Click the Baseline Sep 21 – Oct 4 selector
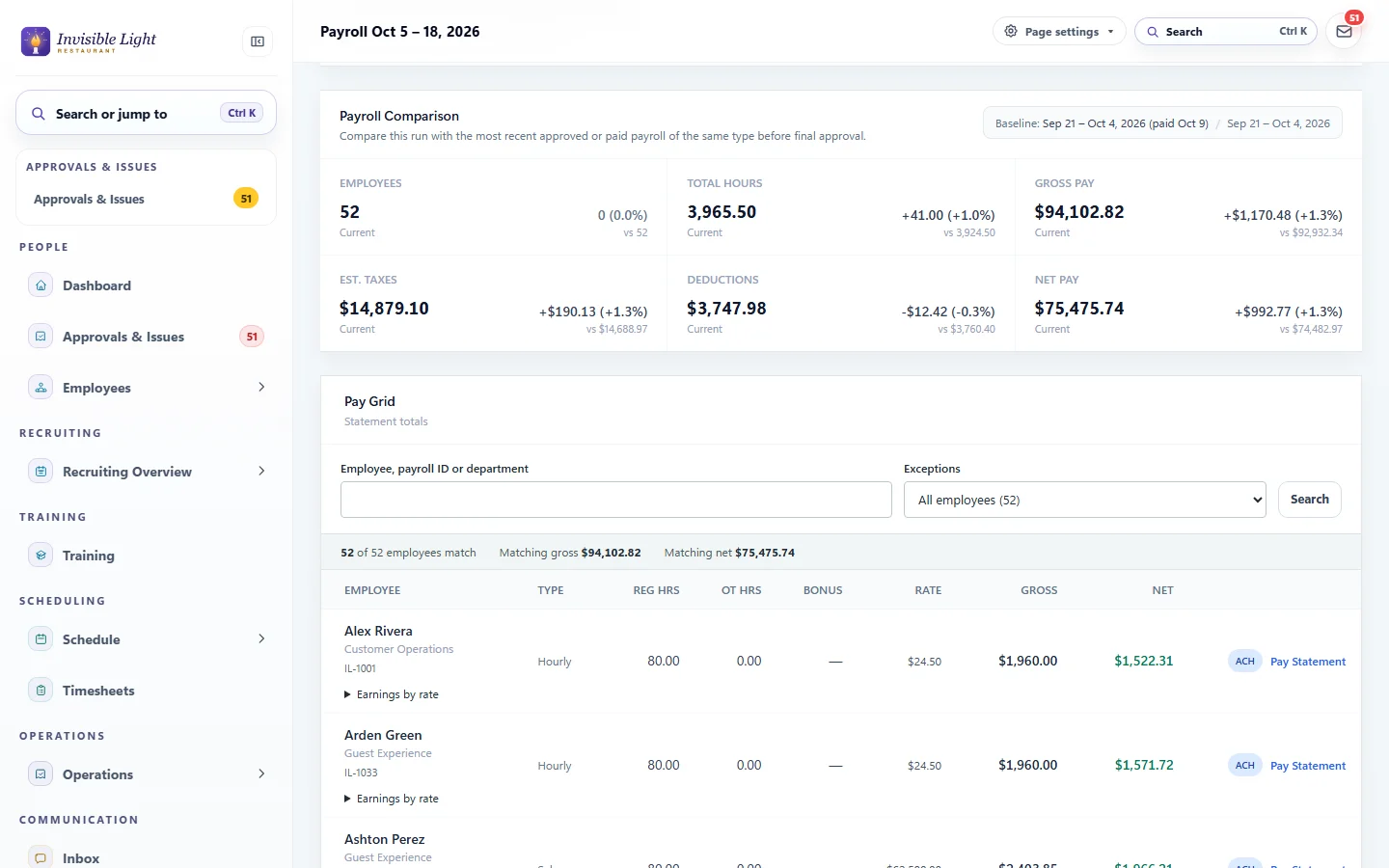The height and width of the screenshot is (868, 1389). (1162, 123)
